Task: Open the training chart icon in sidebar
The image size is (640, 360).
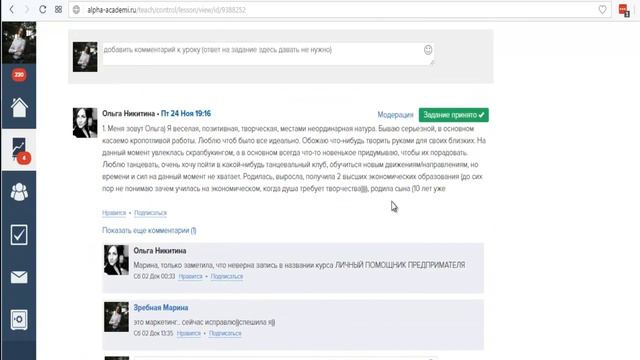Action: click(x=19, y=149)
